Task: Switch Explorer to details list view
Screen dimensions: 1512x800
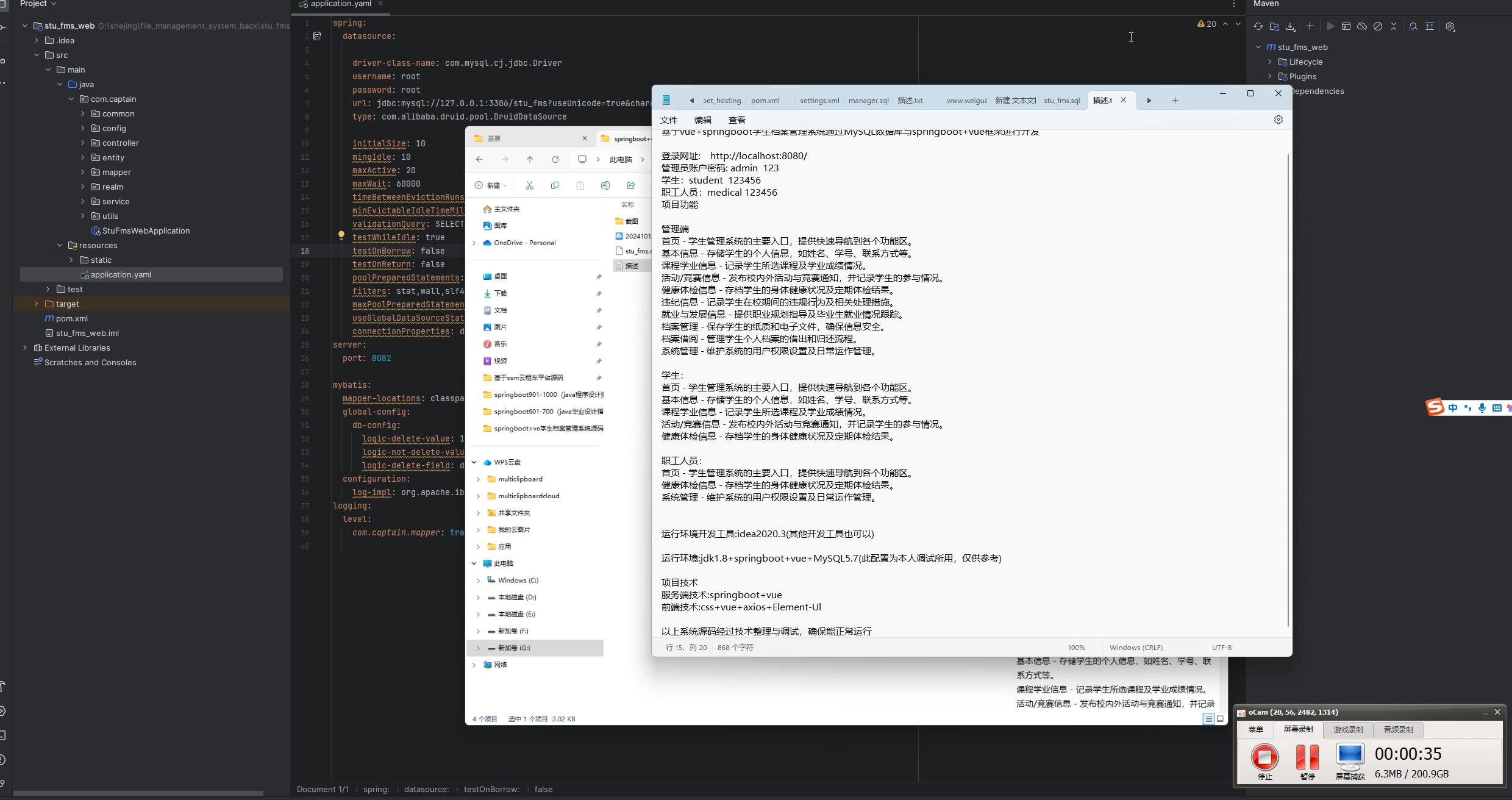Action: (1208, 719)
